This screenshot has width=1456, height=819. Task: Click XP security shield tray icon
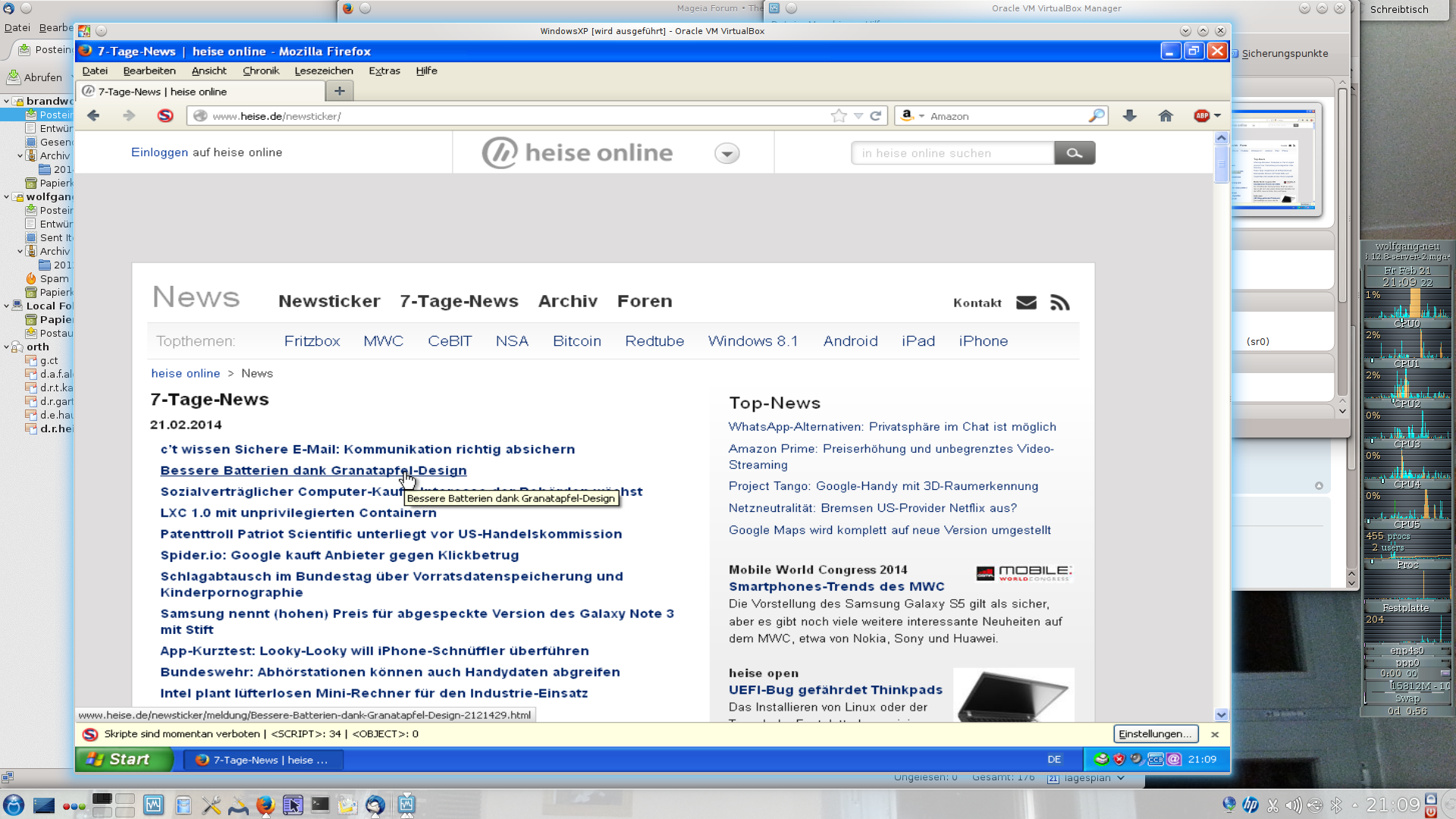[1119, 759]
